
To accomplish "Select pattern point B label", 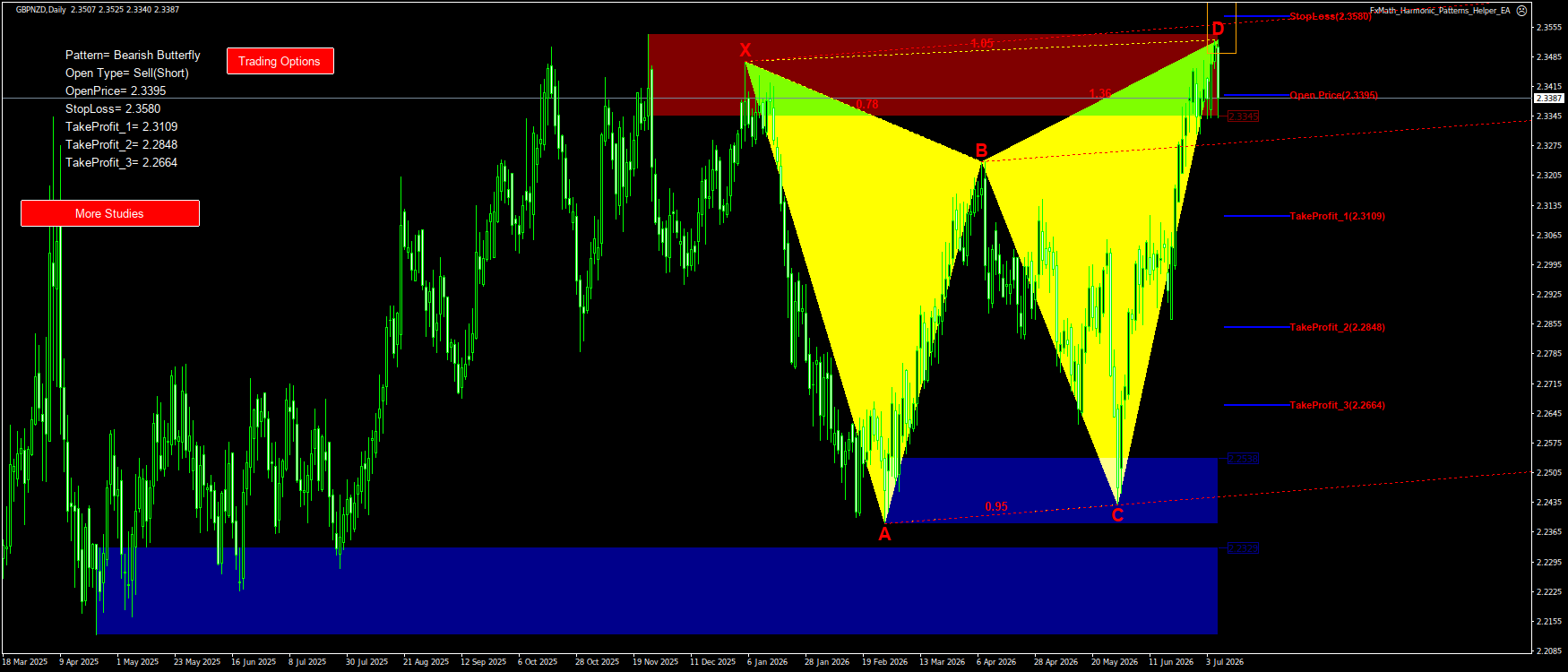I will (981, 151).
